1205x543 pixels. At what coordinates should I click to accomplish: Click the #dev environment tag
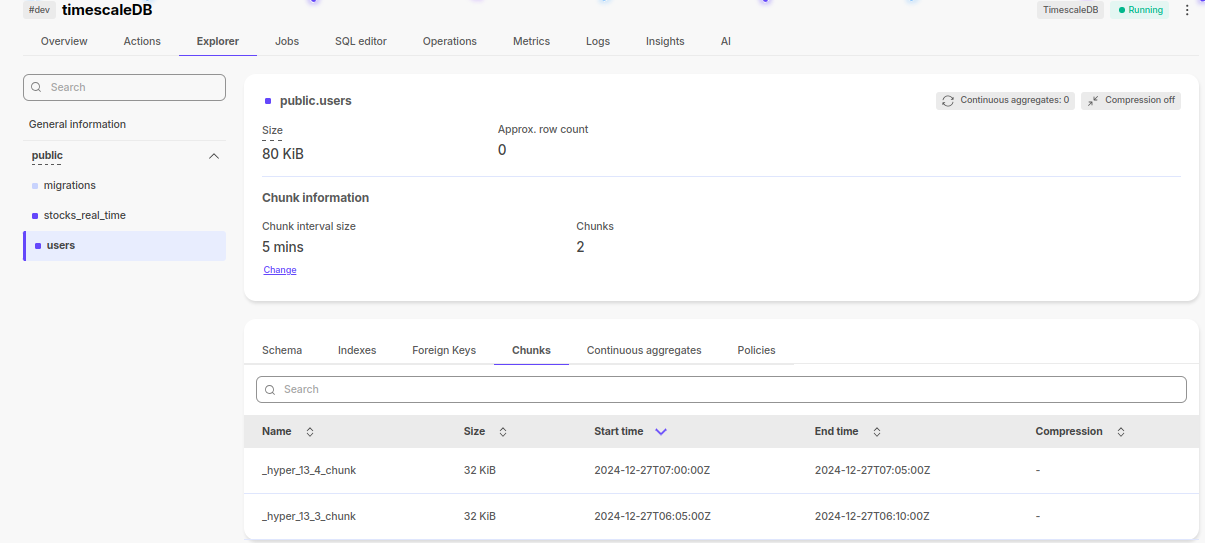click(40, 10)
